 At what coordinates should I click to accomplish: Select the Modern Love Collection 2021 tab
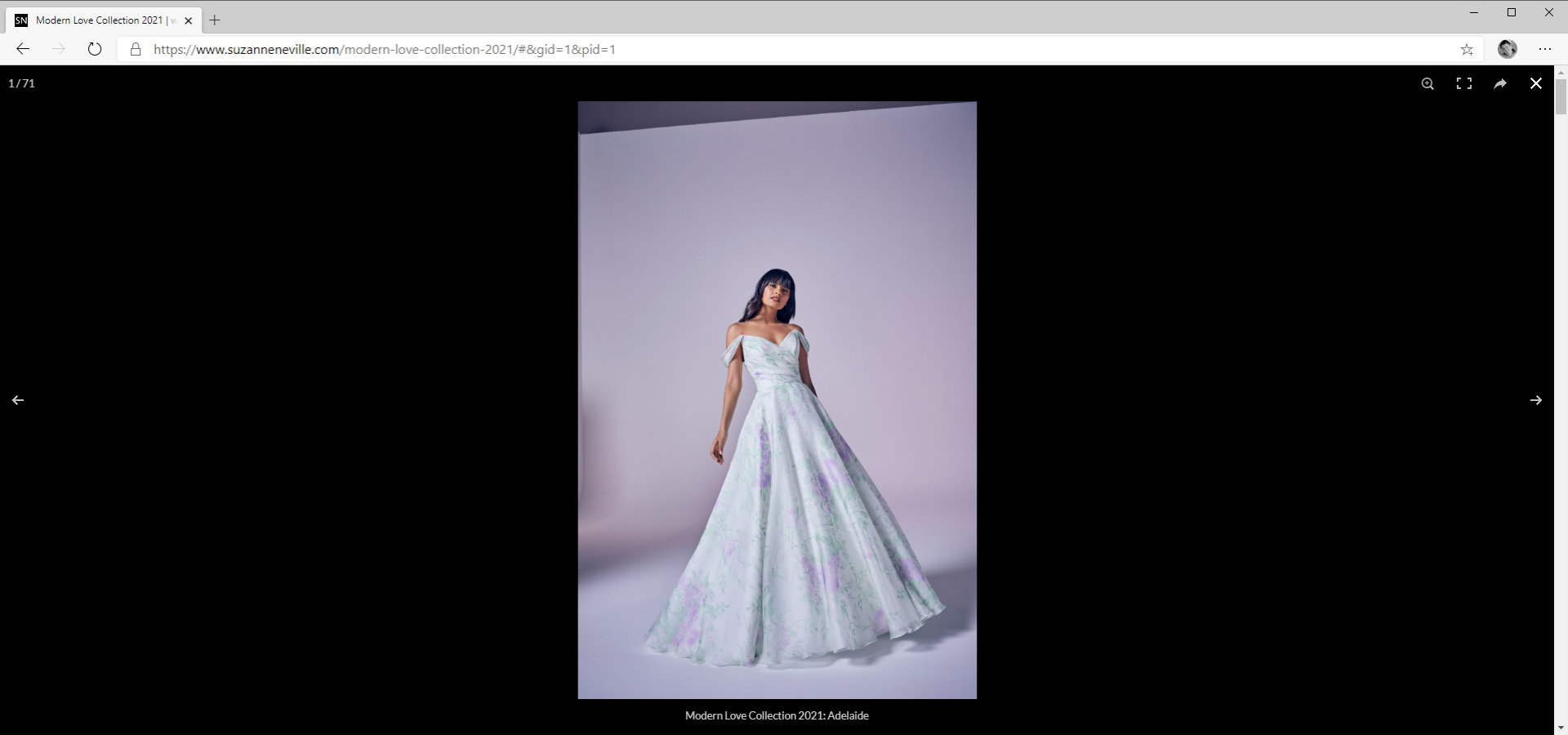pyautogui.click(x=98, y=20)
